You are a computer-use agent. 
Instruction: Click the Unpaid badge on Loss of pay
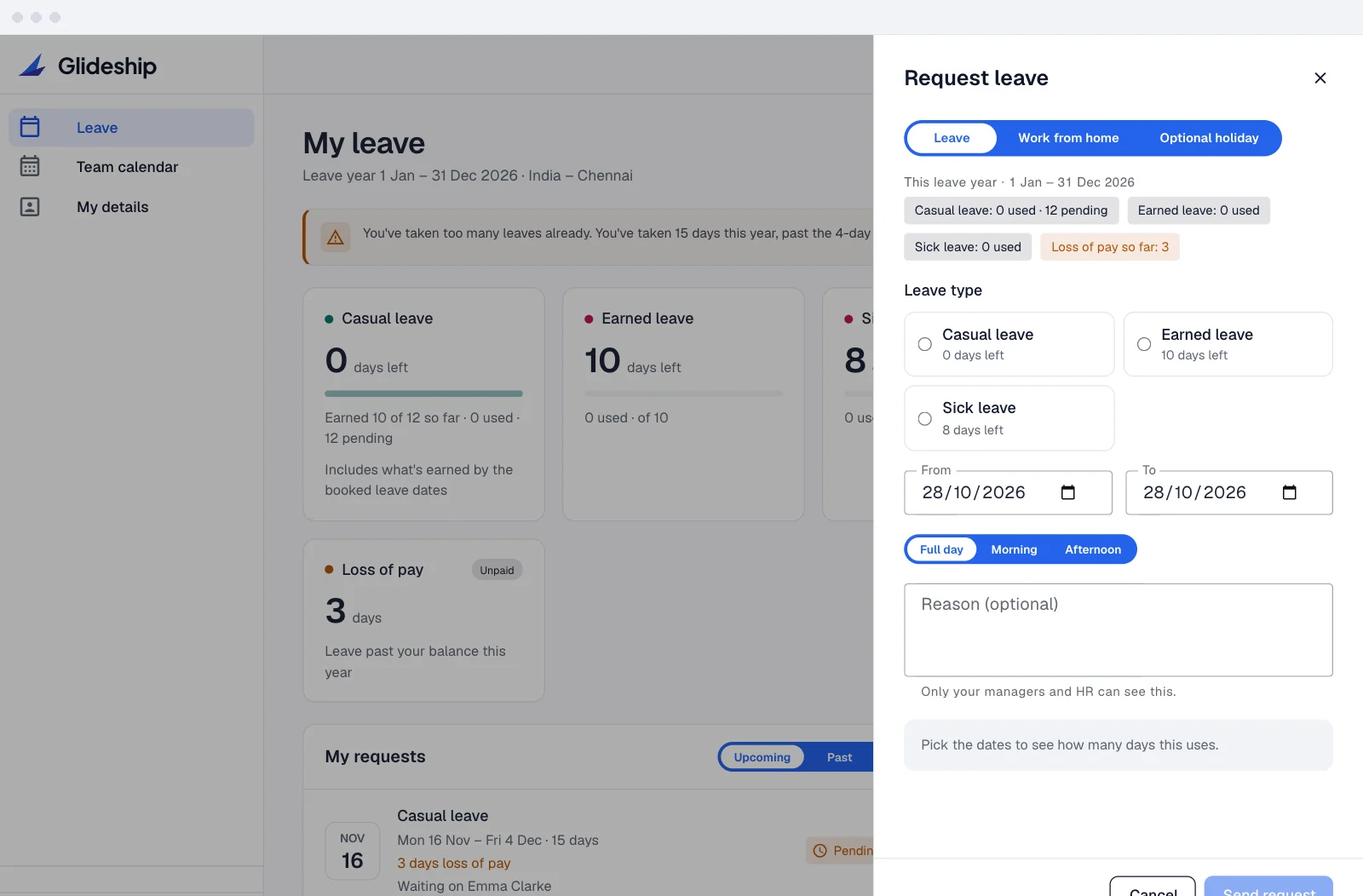click(497, 570)
